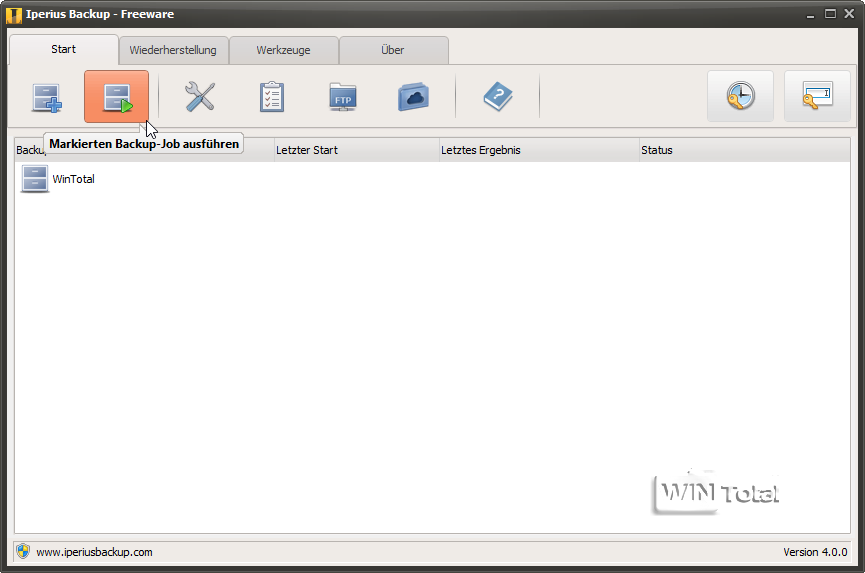Open the FTP client icon
The height and width of the screenshot is (573, 865).
(343, 97)
